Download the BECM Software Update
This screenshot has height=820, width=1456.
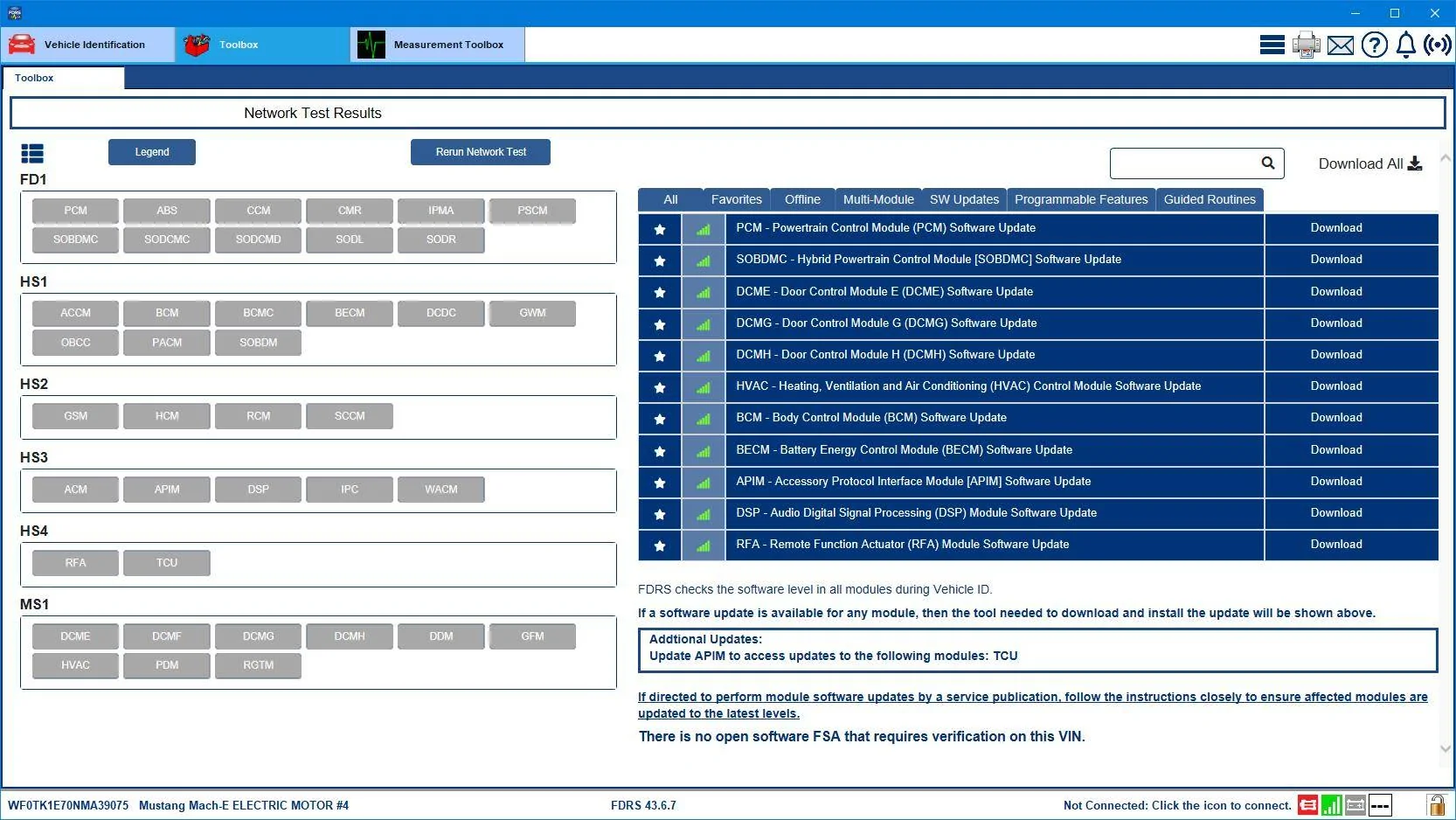tap(1335, 450)
